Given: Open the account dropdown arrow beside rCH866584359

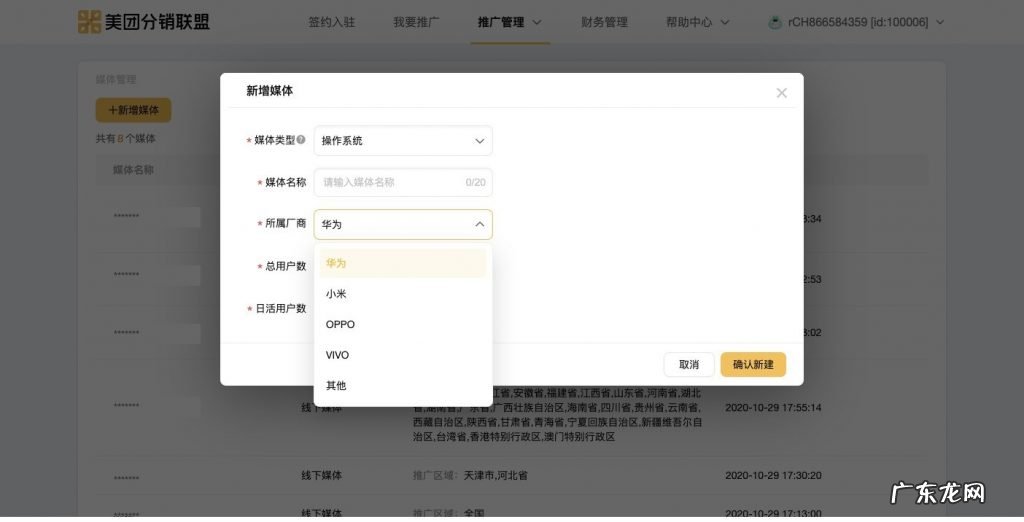Looking at the screenshot, I should 940,22.
